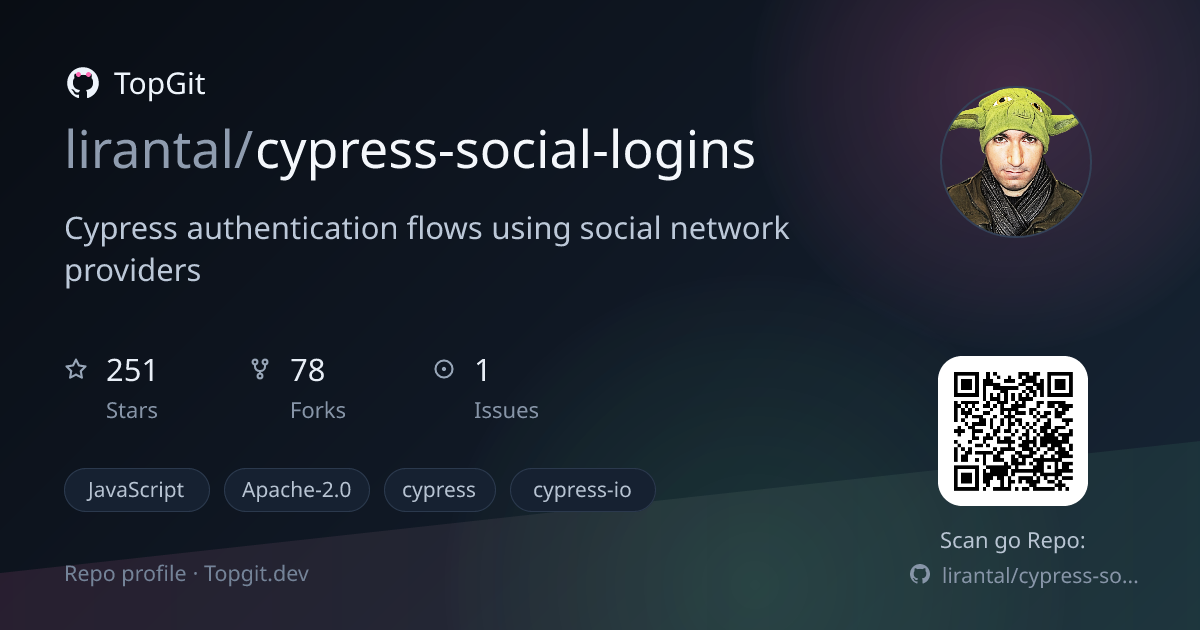Click the Stars label
The image size is (1200, 630).
point(132,410)
